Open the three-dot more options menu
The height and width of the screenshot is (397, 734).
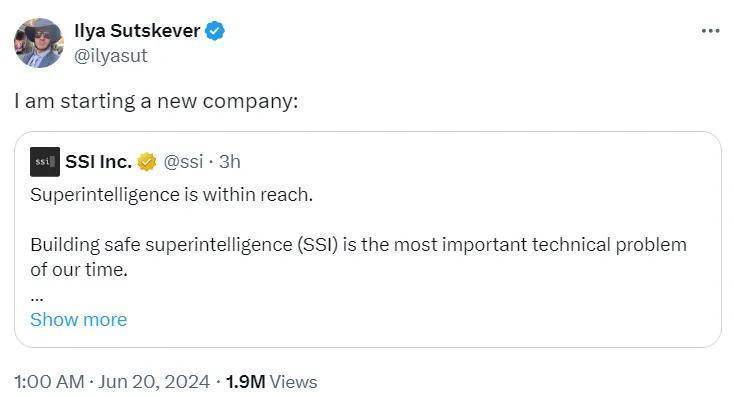(710, 31)
